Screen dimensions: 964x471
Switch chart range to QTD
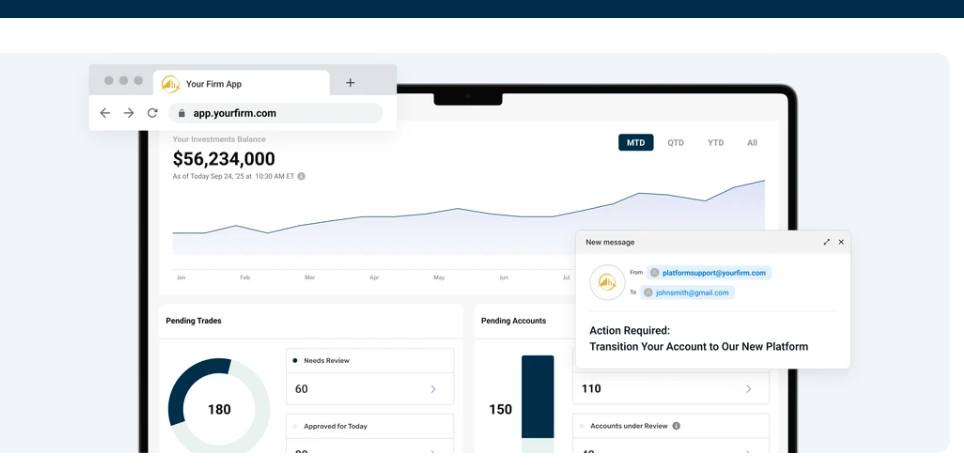(676, 143)
